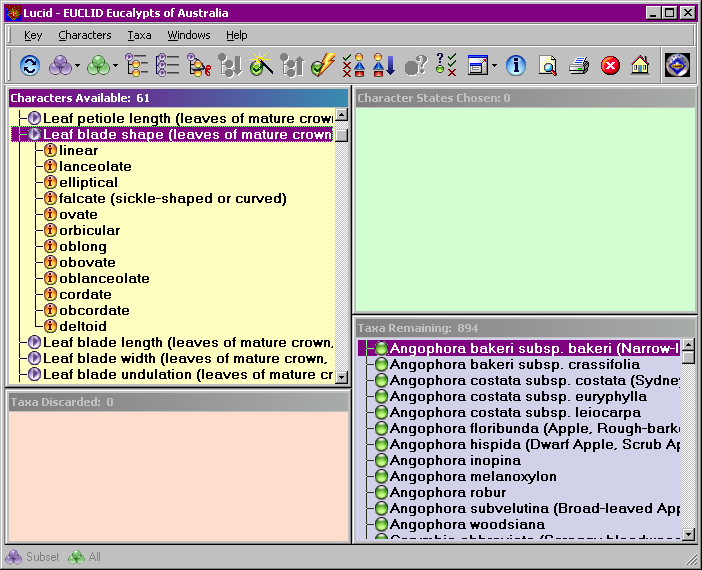Click the blue information icon in toolbar
Screen dimensions: 702x570
(x=516, y=66)
